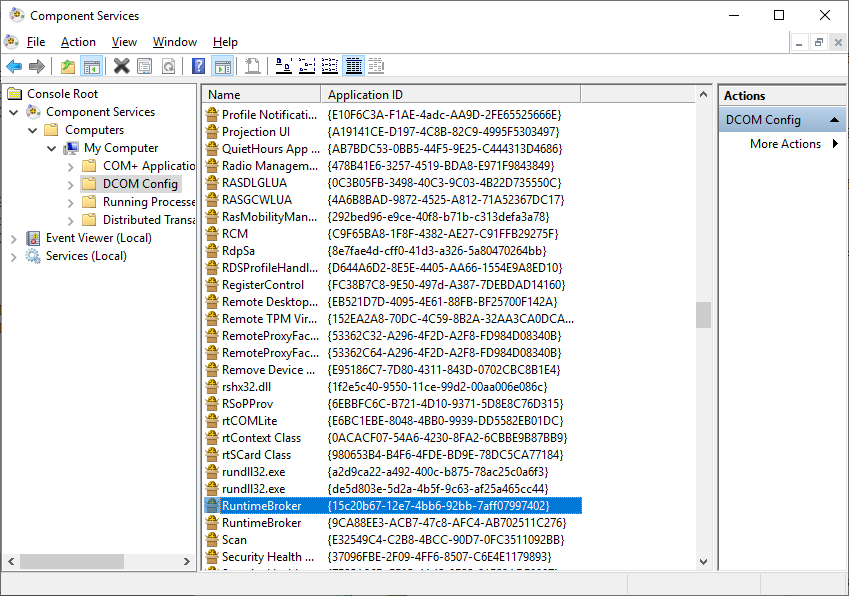Open the View menu
This screenshot has width=849, height=596.
[x=124, y=42]
